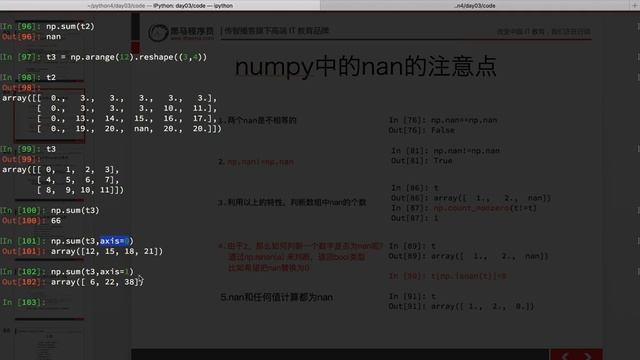
Task: Click the t3 array row [8, 9, 10, 11]
Action: coord(80,190)
